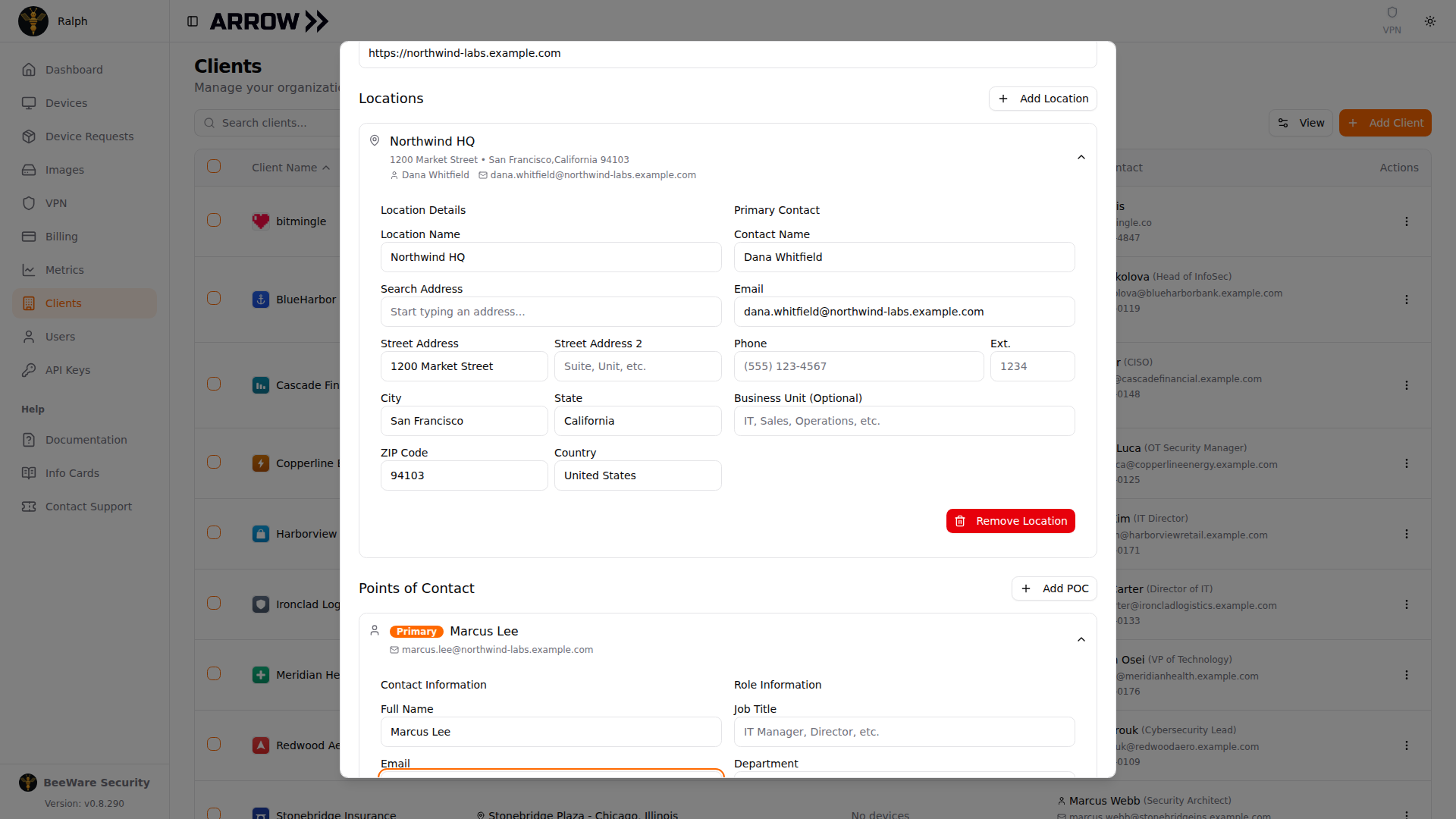Click the Ralph bee avatar
Viewport: 1456px width, 819px height.
tap(33, 21)
